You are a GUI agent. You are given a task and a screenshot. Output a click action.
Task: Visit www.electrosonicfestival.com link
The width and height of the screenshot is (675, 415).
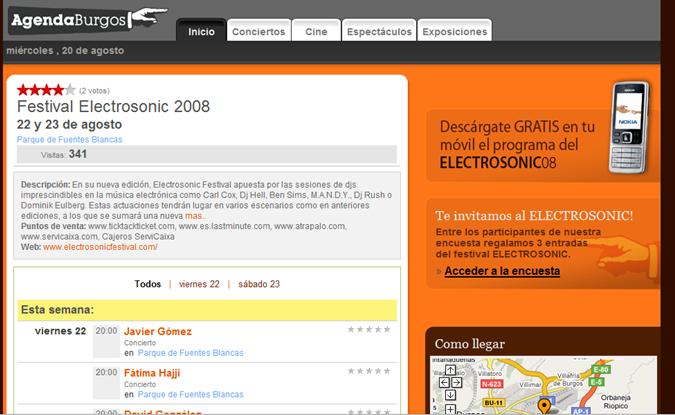tap(100, 247)
